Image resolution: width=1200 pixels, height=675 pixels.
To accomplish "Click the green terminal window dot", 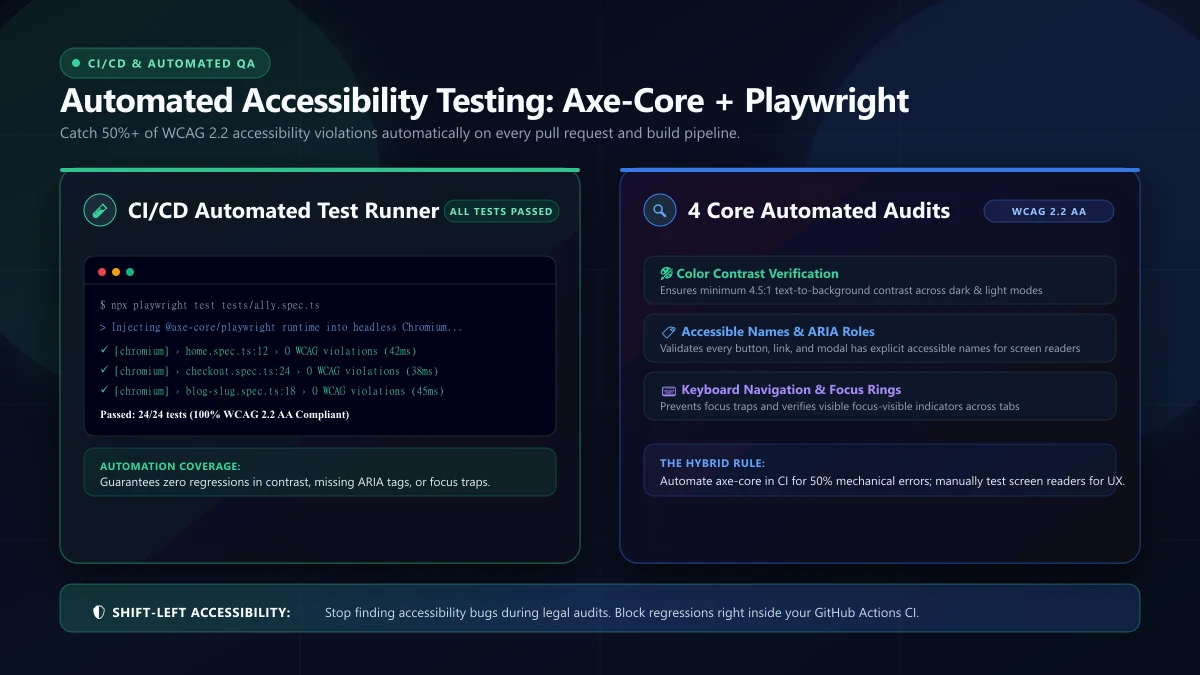I will tap(130, 272).
